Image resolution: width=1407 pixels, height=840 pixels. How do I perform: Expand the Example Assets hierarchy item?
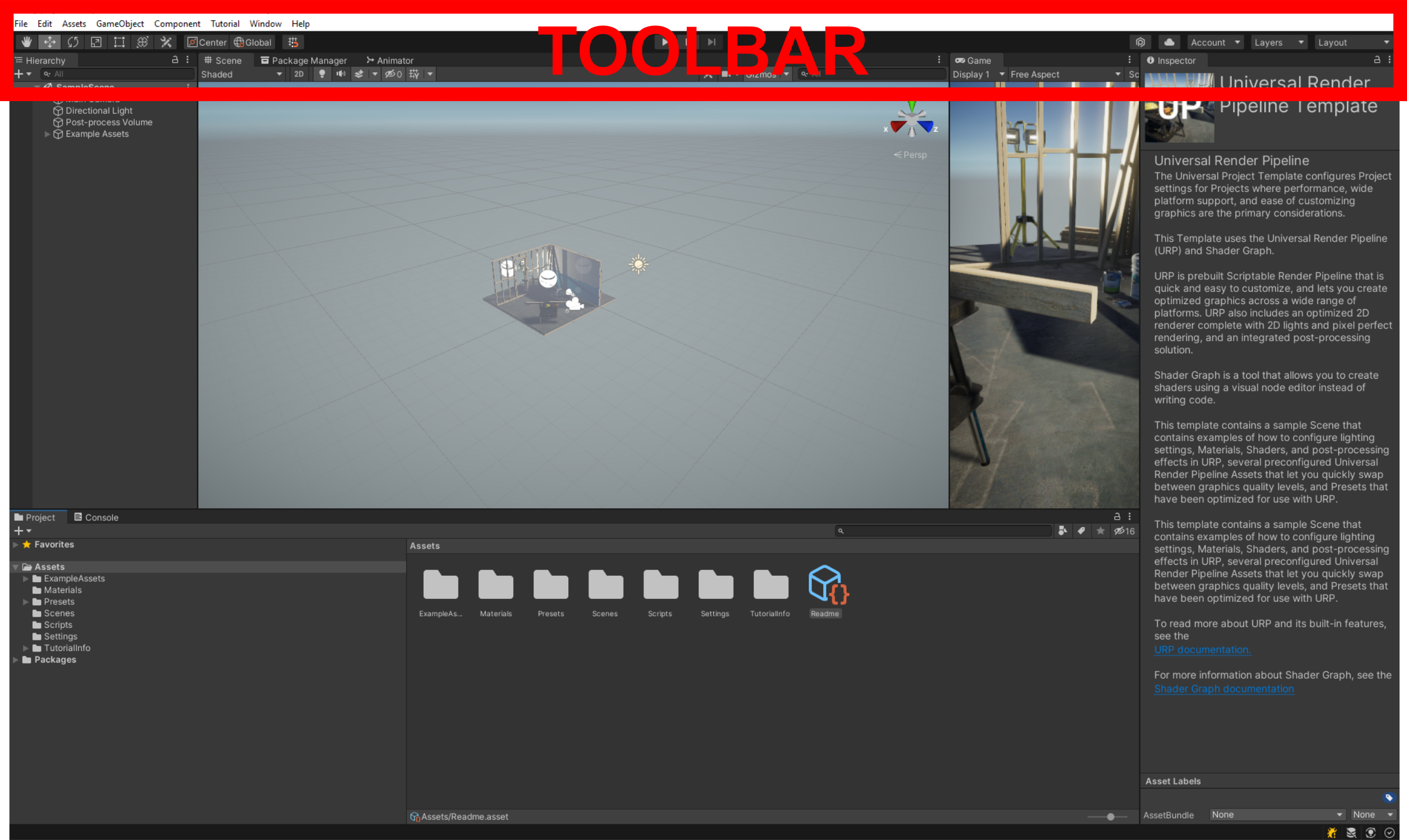click(47, 134)
